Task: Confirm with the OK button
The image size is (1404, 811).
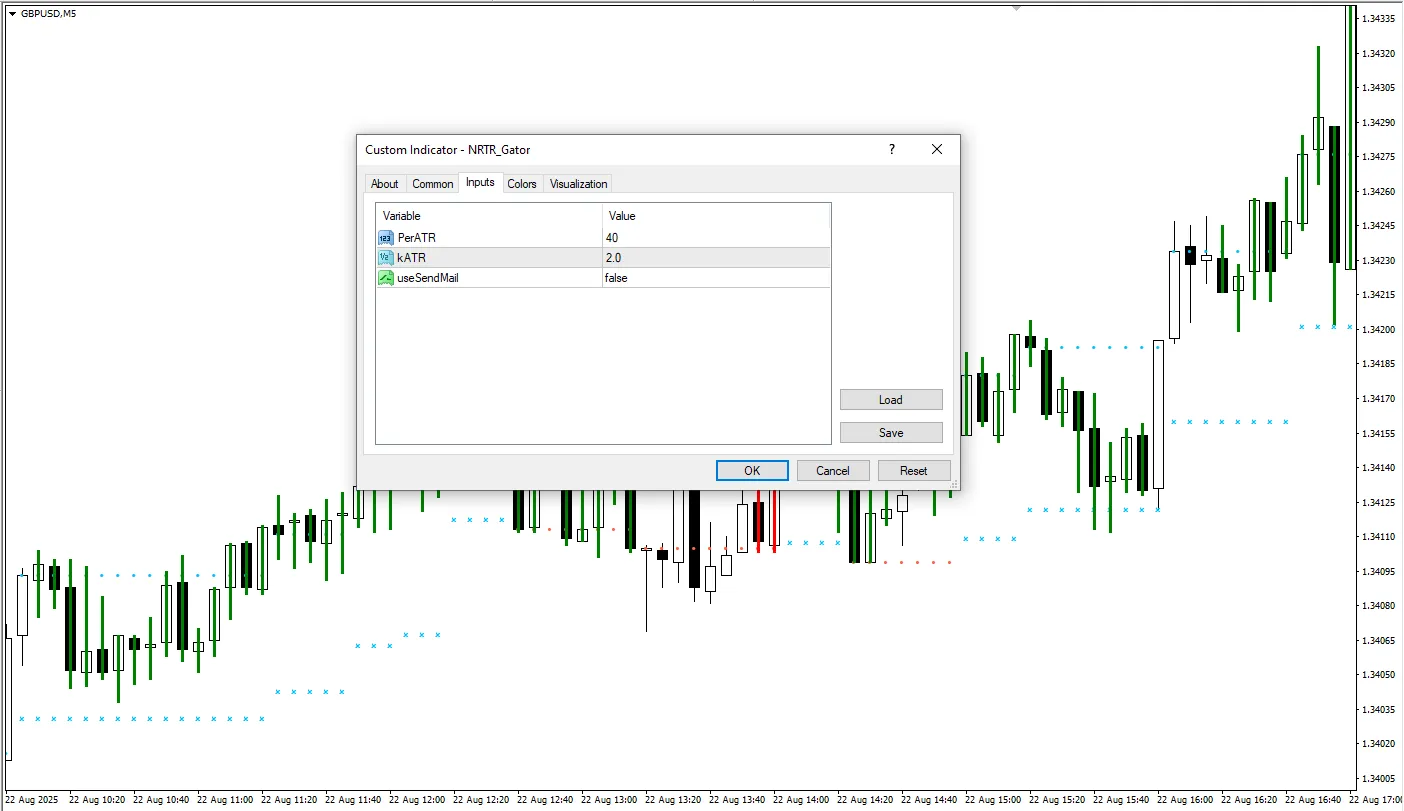Action: [x=752, y=471]
